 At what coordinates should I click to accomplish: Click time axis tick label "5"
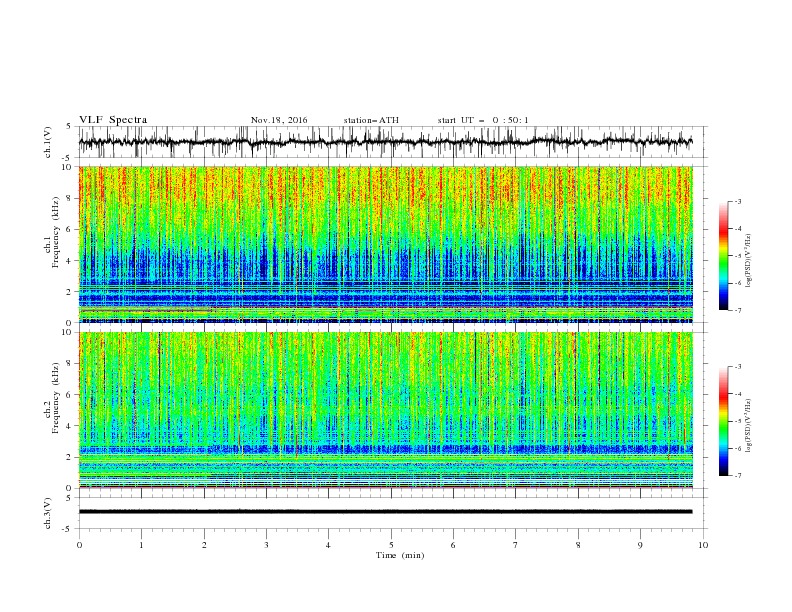(x=391, y=545)
